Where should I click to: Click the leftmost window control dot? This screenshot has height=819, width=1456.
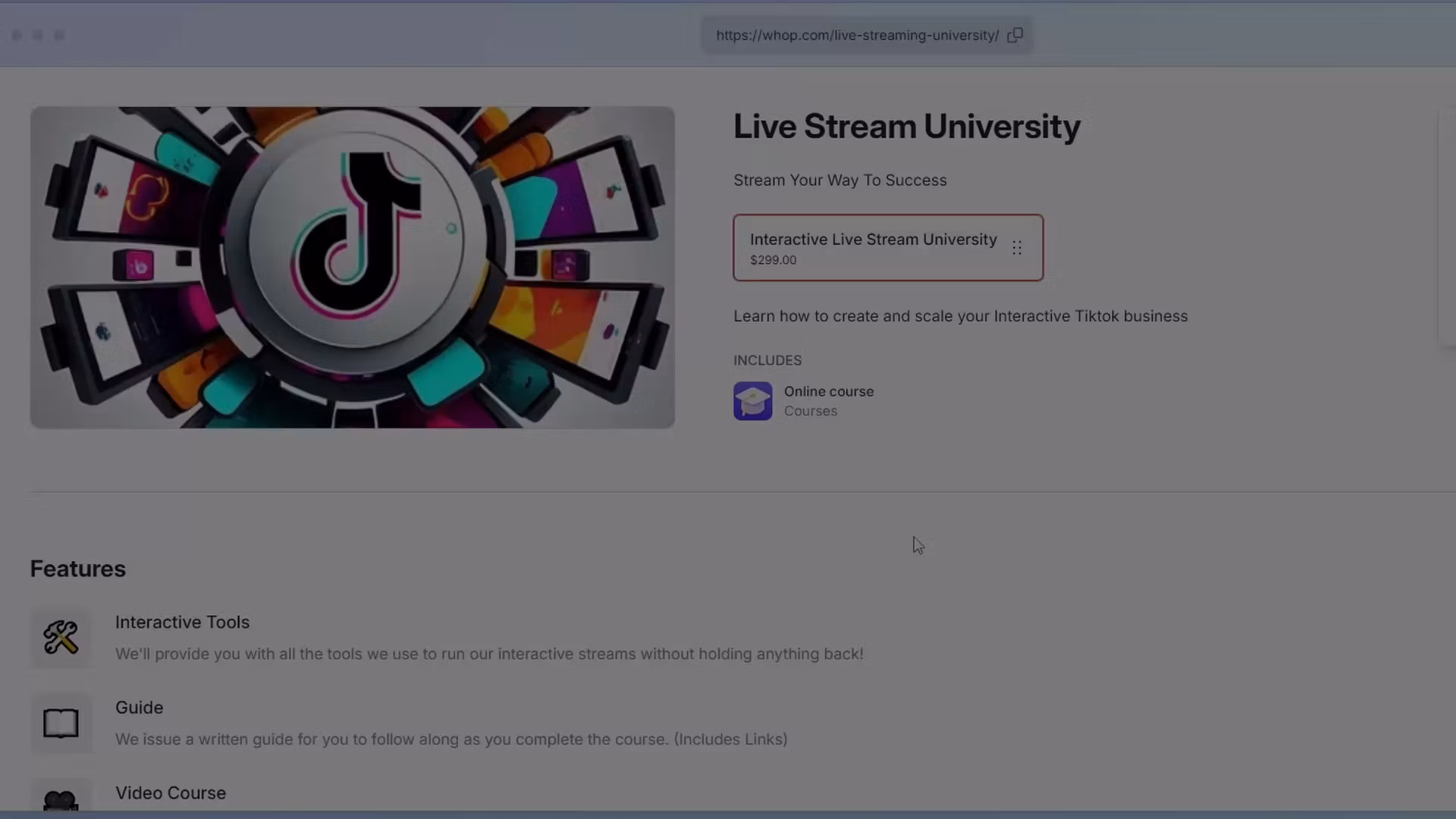[x=17, y=35]
